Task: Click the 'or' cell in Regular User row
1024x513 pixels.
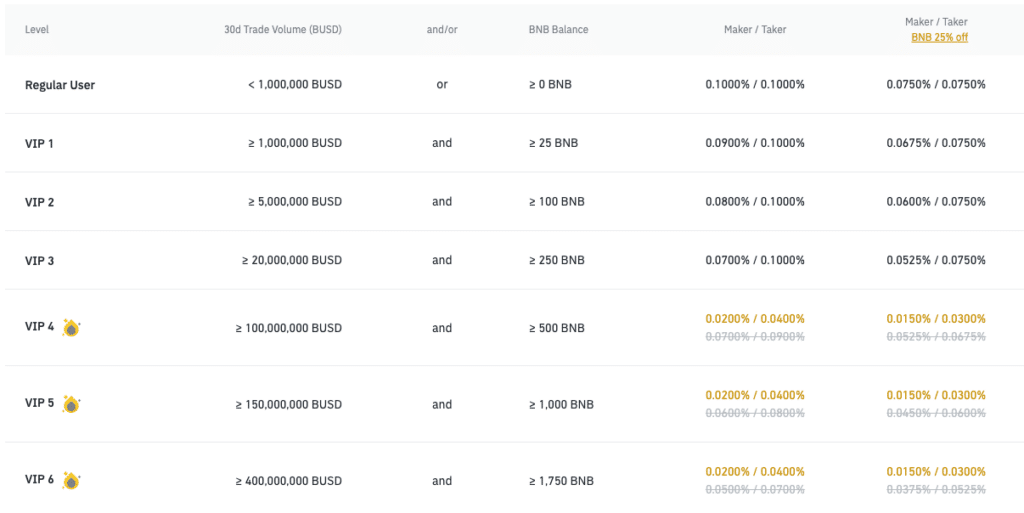Action: (x=442, y=85)
